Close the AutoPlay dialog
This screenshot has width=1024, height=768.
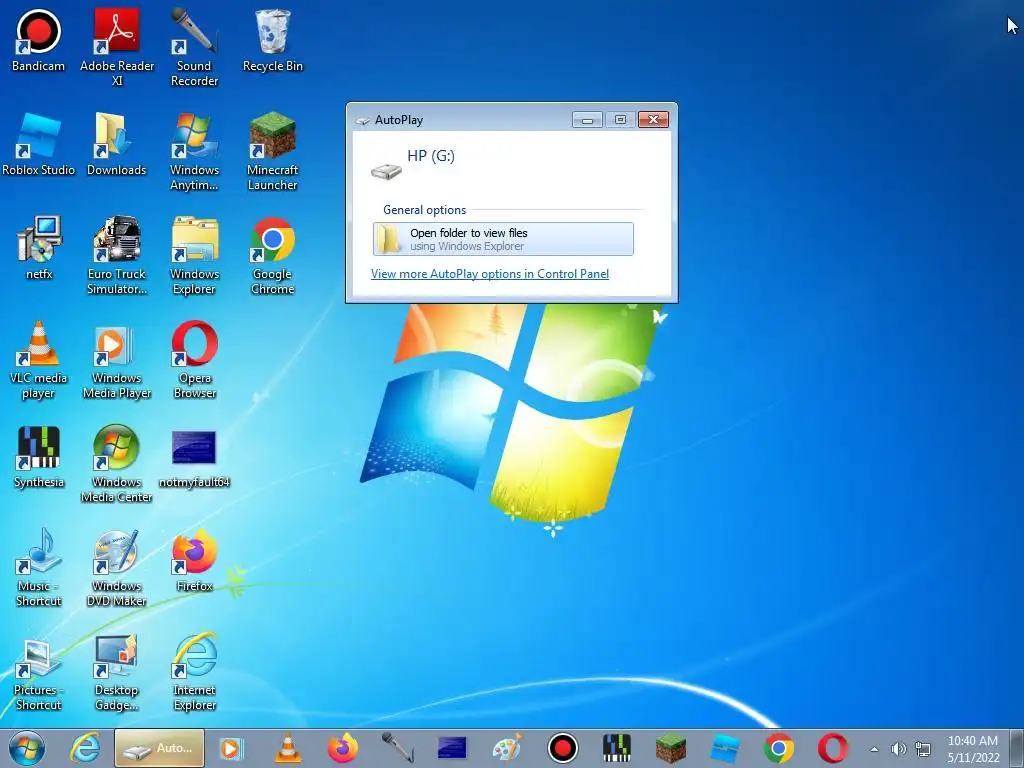coord(653,120)
